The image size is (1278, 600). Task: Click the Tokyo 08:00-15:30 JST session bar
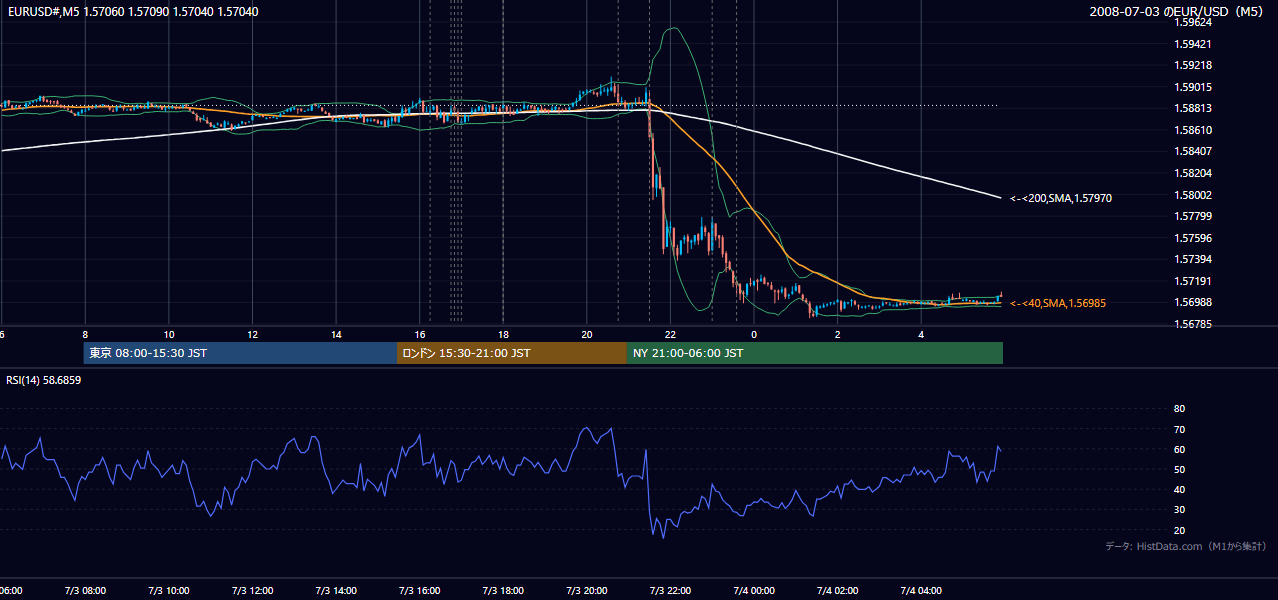(x=240, y=353)
